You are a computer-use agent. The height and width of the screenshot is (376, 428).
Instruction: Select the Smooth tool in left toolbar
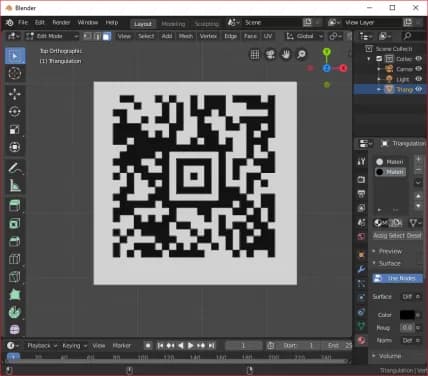click(15, 329)
